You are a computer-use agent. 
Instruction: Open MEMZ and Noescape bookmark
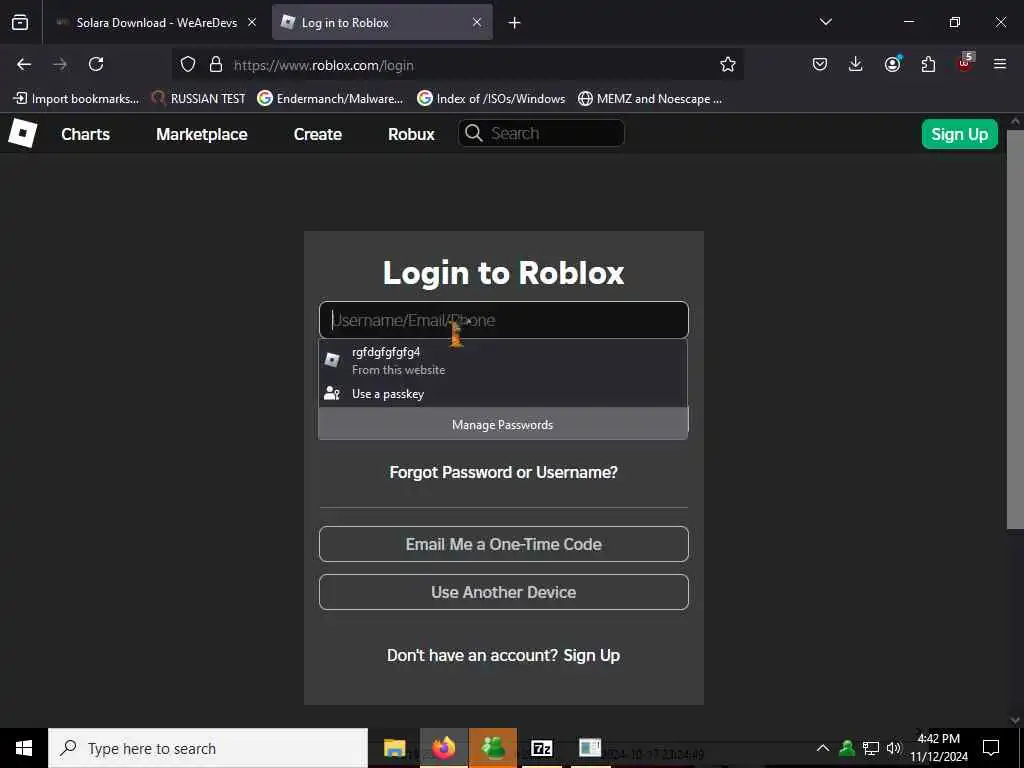pos(650,99)
